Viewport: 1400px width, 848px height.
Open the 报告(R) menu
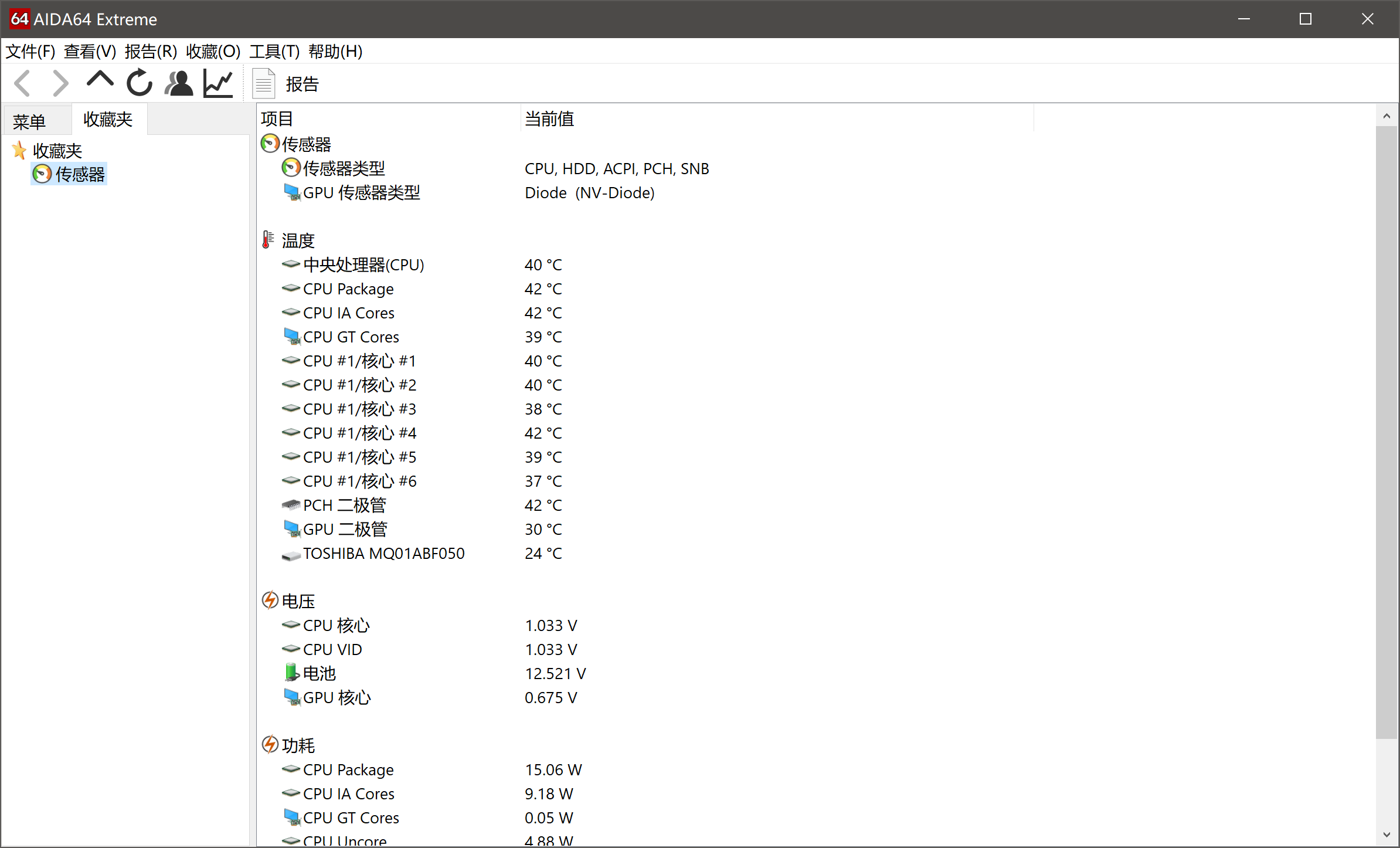[x=151, y=52]
